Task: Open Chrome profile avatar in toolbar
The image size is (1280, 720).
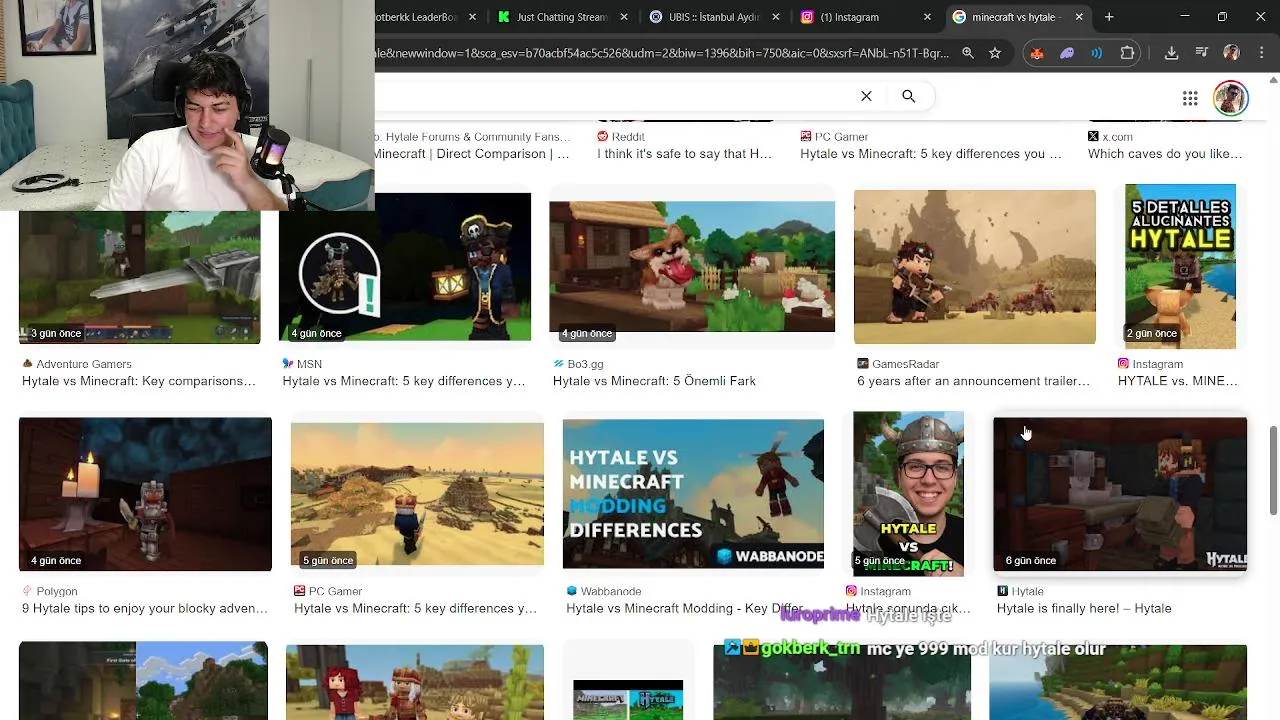Action: click(1231, 53)
